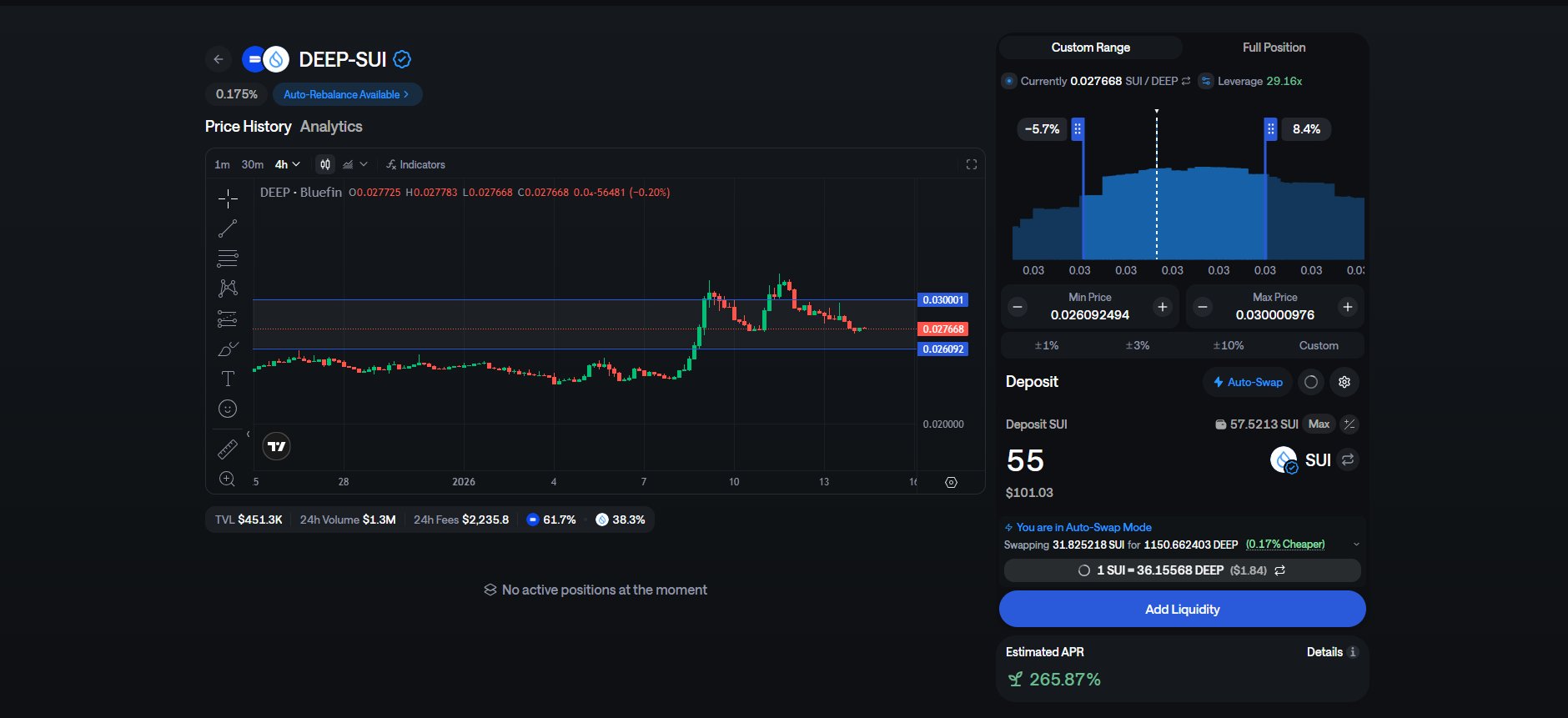This screenshot has height=718, width=1568.
Task: Select the ruler measure tool
Action: 228,449
